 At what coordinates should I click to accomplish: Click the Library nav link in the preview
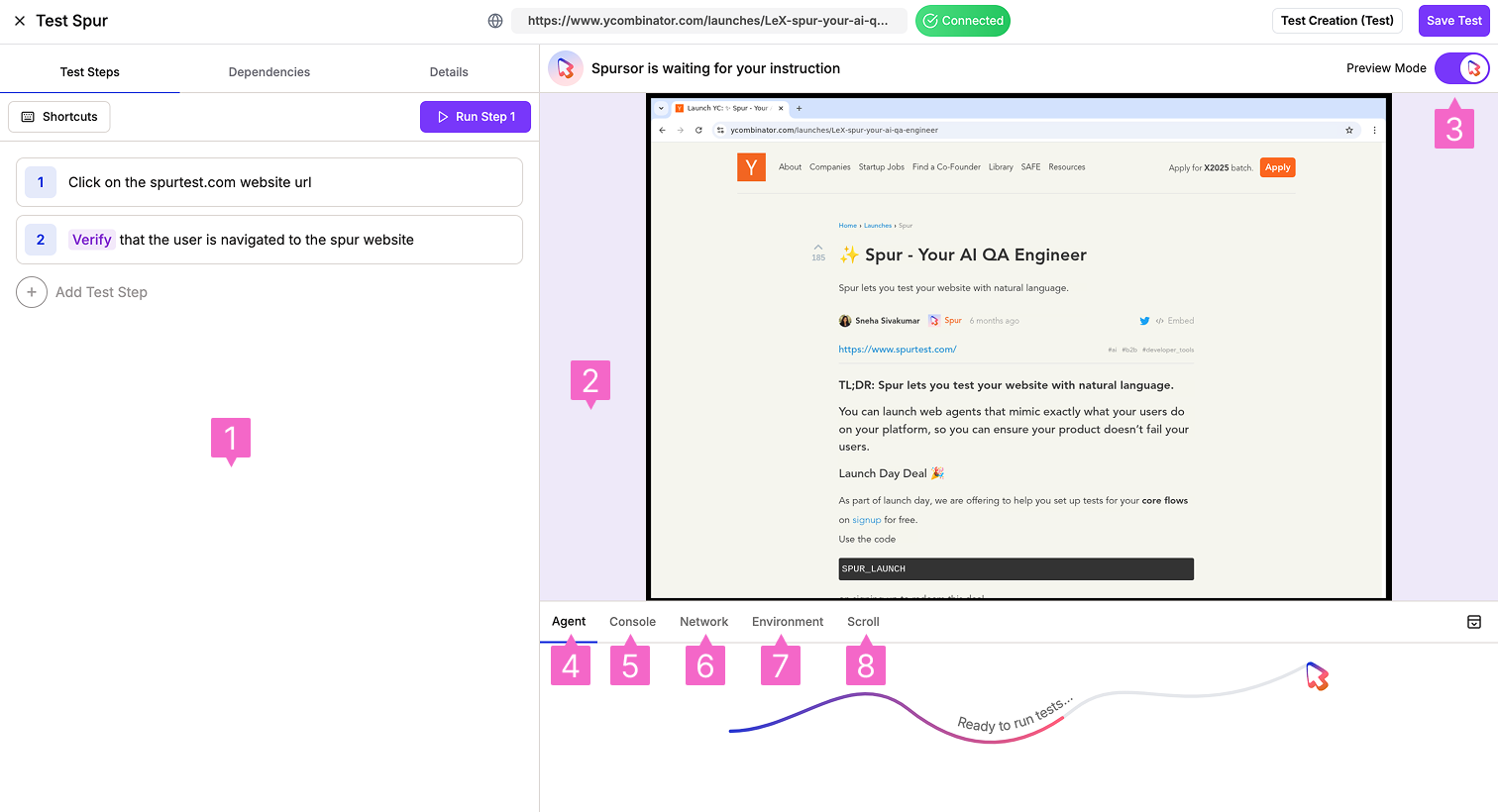1001,167
